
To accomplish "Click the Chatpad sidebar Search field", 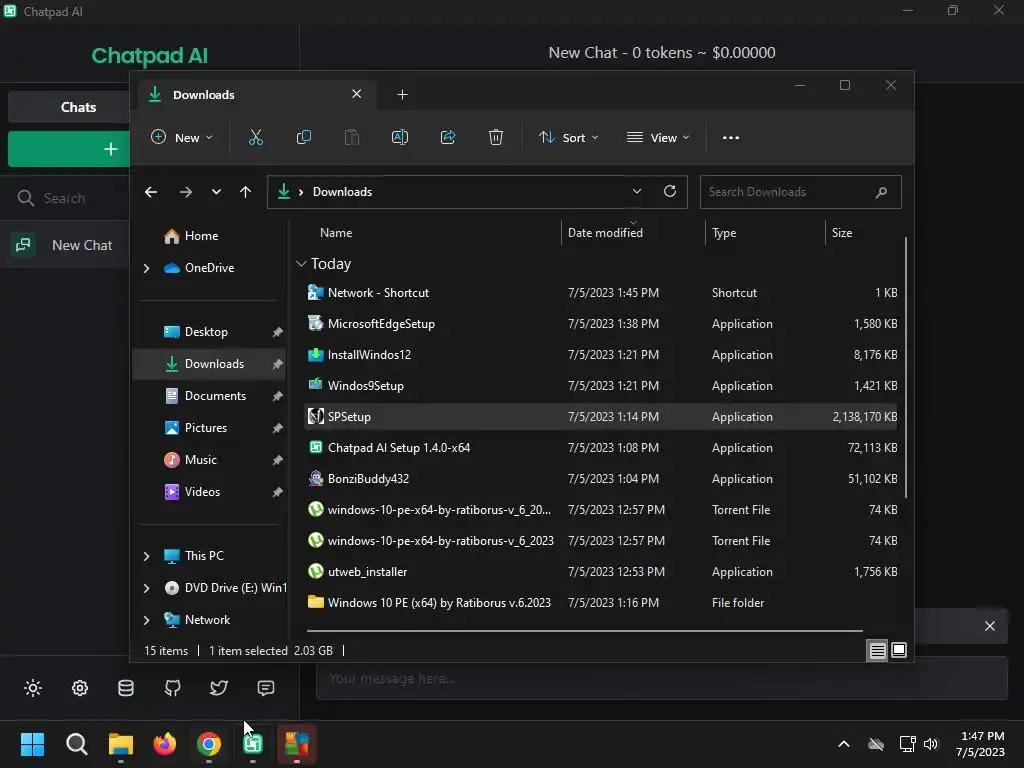I will coord(65,198).
